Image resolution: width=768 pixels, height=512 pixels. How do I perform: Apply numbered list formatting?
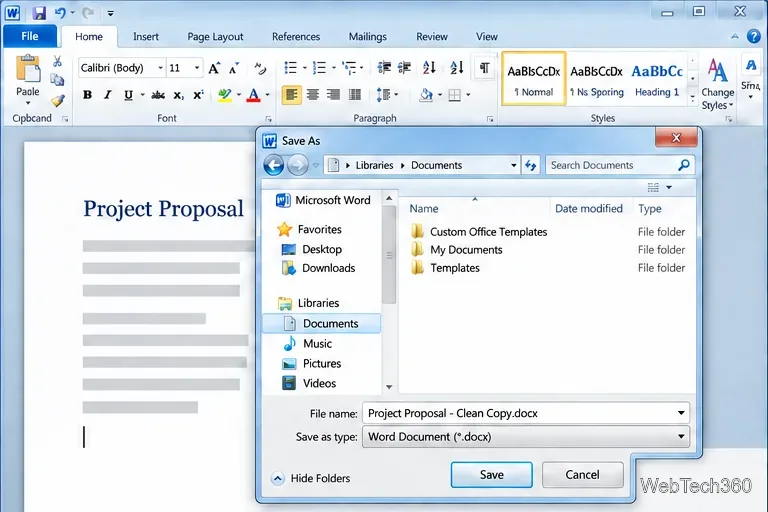[x=319, y=68]
